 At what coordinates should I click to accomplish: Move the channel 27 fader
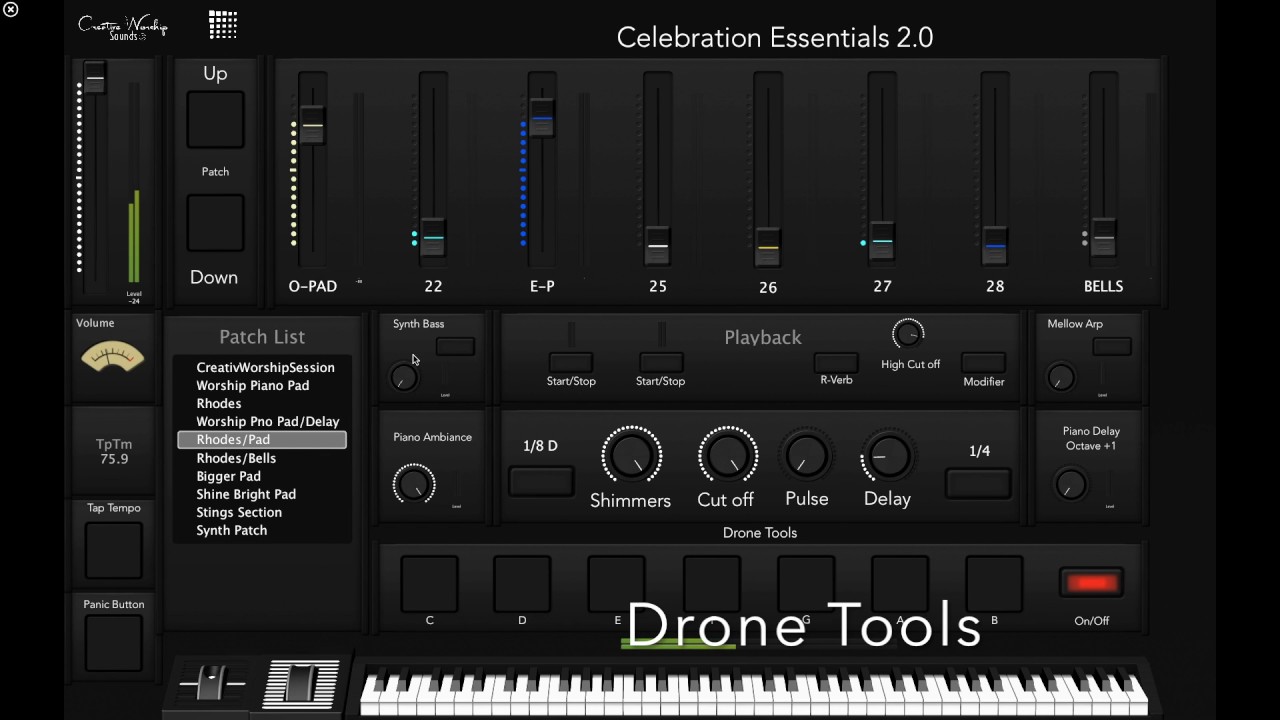[882, 240]
